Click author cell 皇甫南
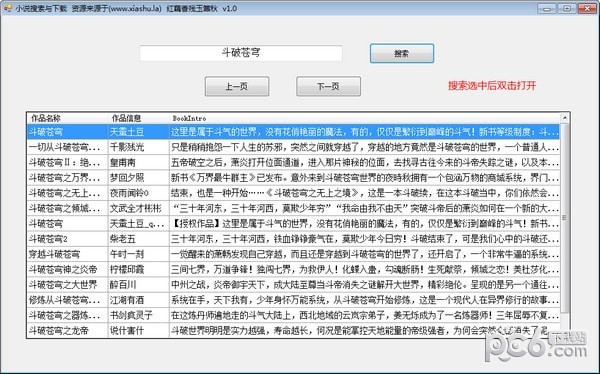Viewport: 600px width, 374px height. tap(139, 162)
